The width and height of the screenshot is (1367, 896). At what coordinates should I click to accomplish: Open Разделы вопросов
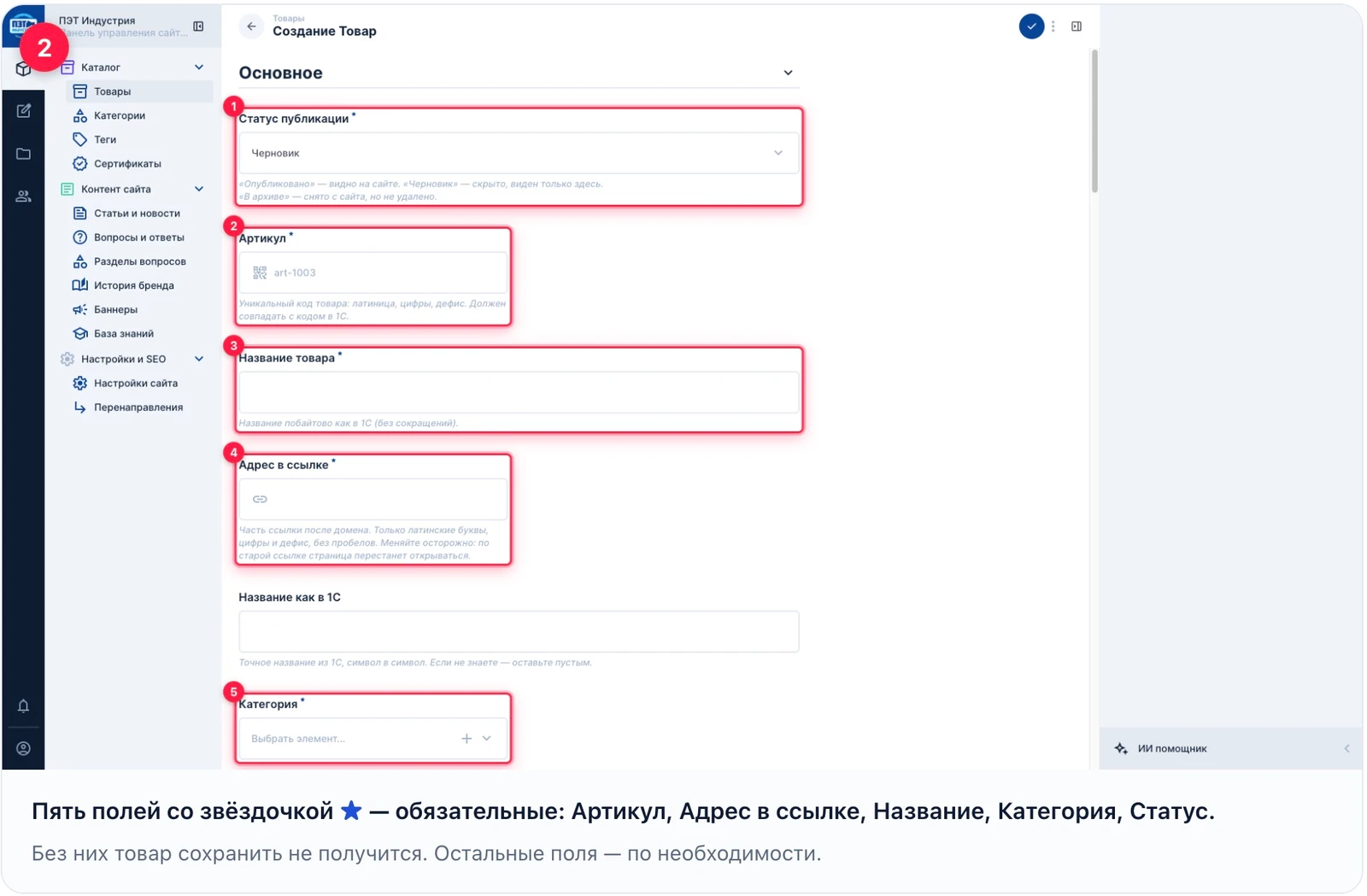coord(139,261)
